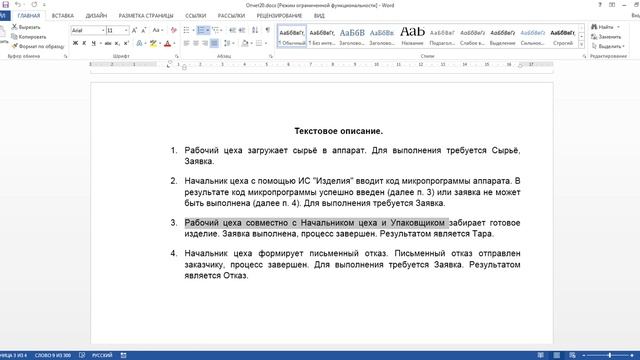Screen dimensions: 640x360
Task: Open the Абзац group dialog launcher
Action: click(271, 56)
